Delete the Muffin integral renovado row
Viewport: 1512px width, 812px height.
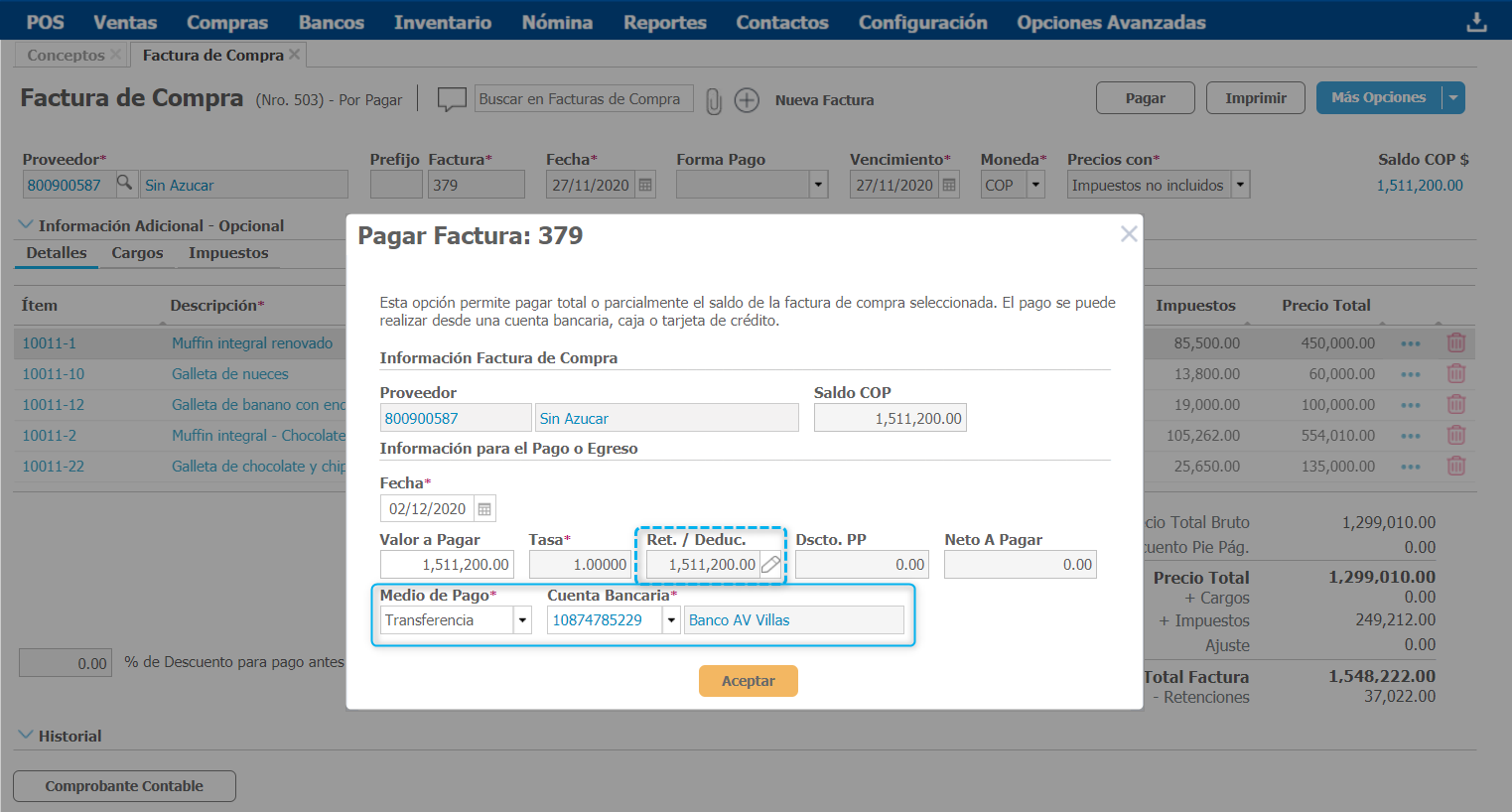tap(1456, 342)
